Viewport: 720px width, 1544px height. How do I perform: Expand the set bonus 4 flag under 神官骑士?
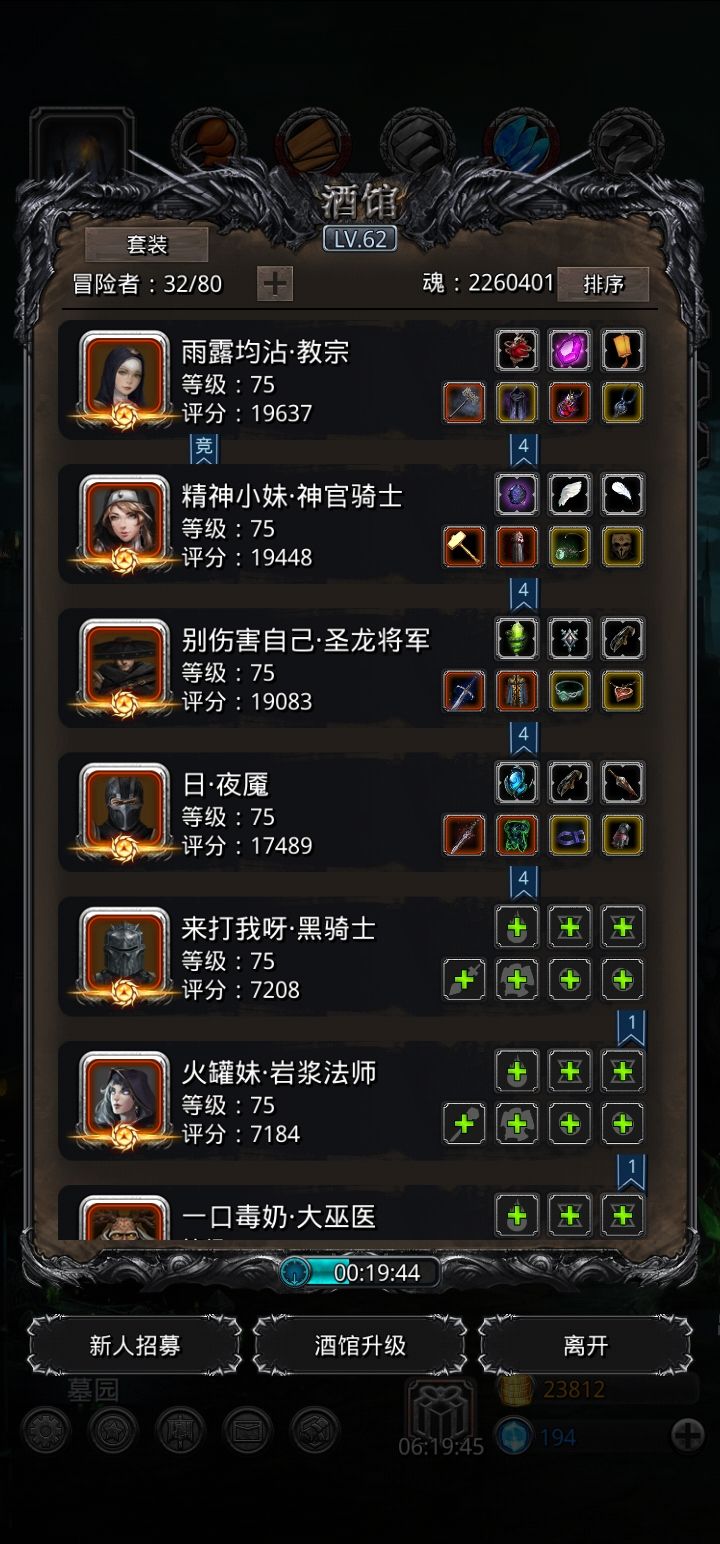tap(523, 593)
